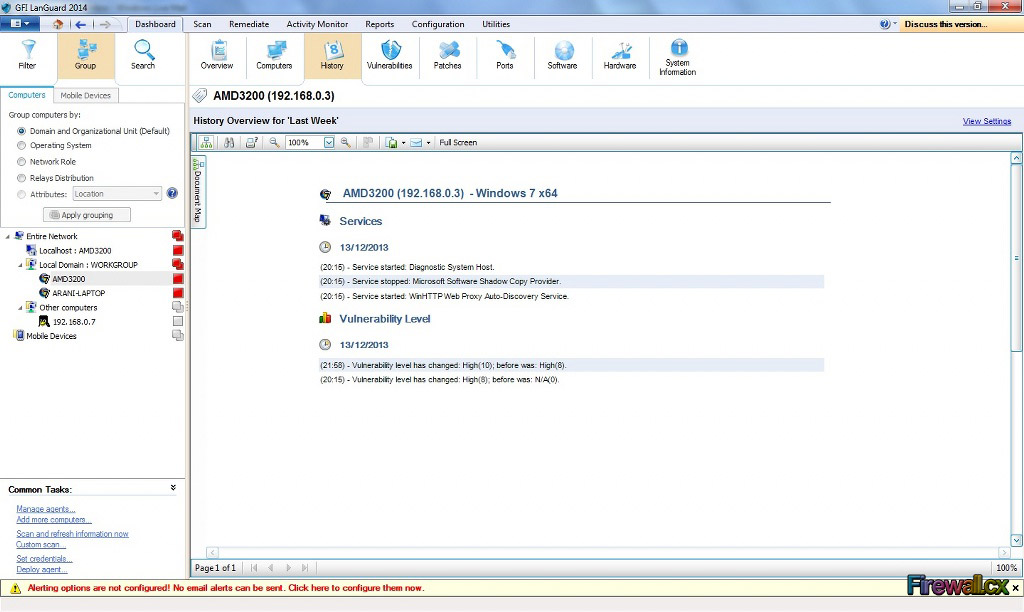Click the Set credentials link

[44, 558]
